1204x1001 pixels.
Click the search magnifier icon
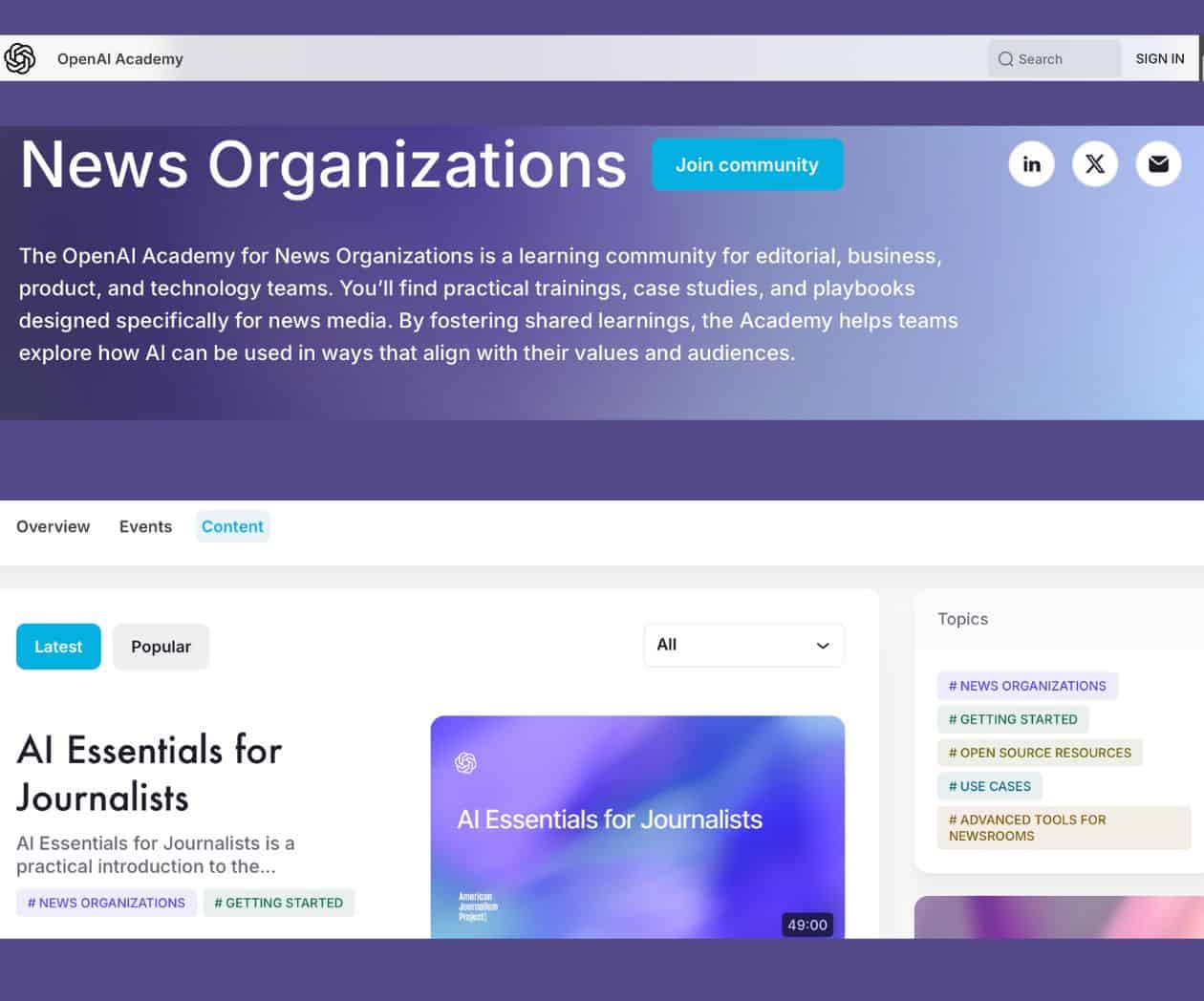[x=1005, y=58]
